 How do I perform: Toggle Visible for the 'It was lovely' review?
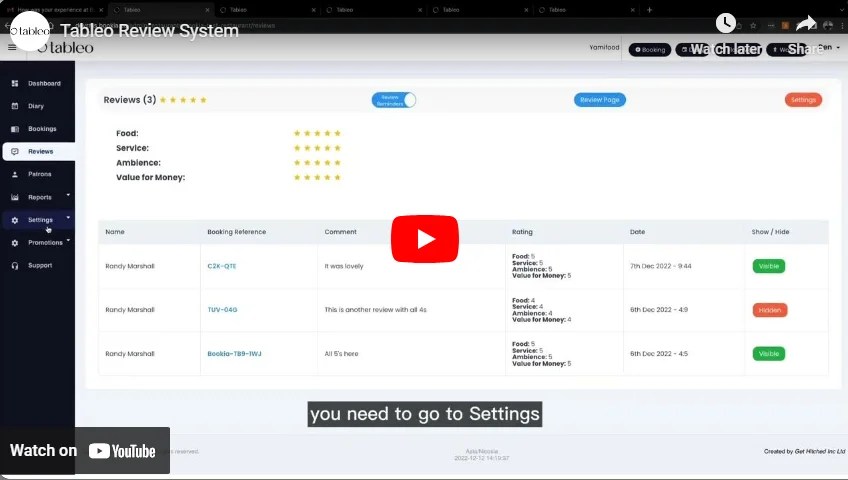tap(768, 266)
